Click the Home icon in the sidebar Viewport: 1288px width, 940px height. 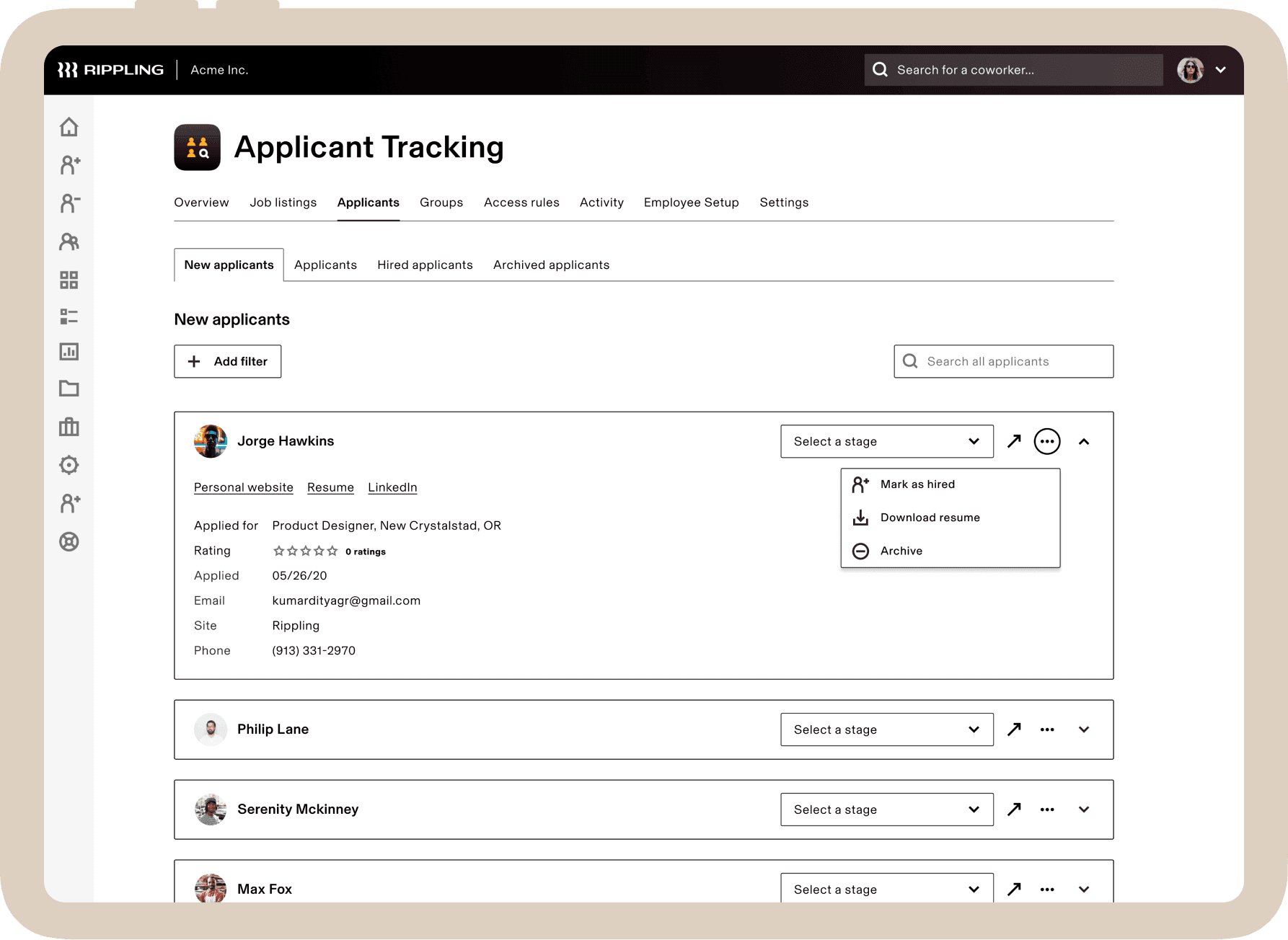click(x=69, y=128)
